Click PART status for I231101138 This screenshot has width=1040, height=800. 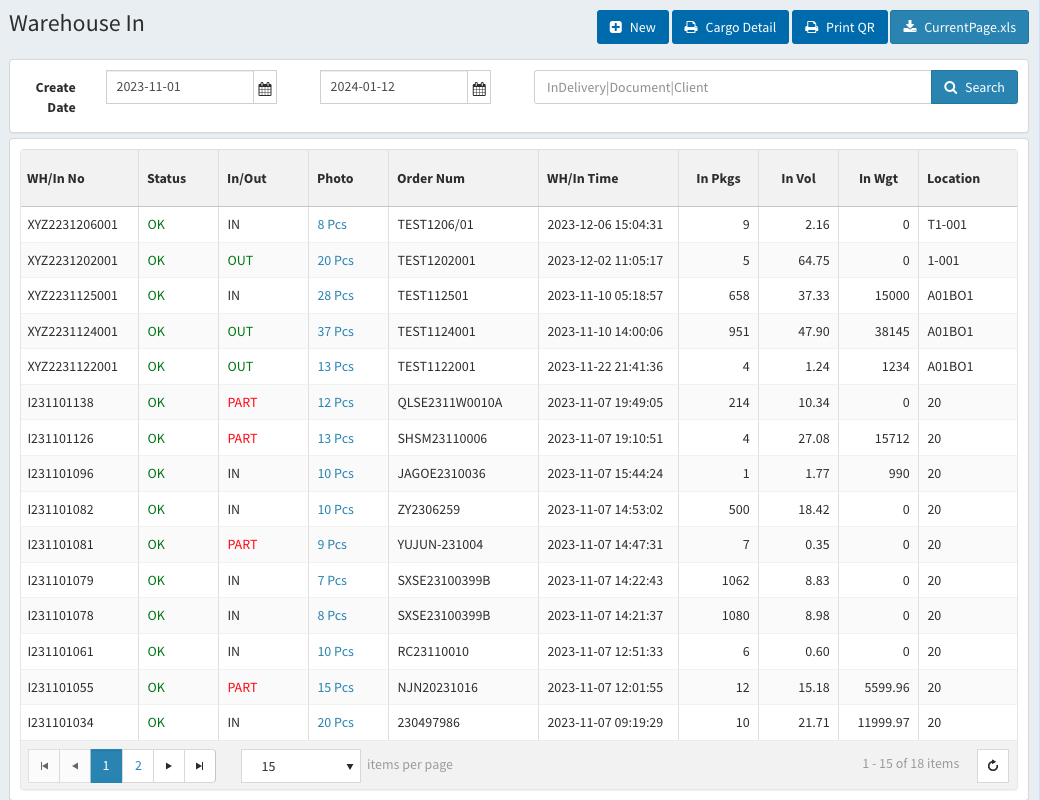(x=242, y=403)
